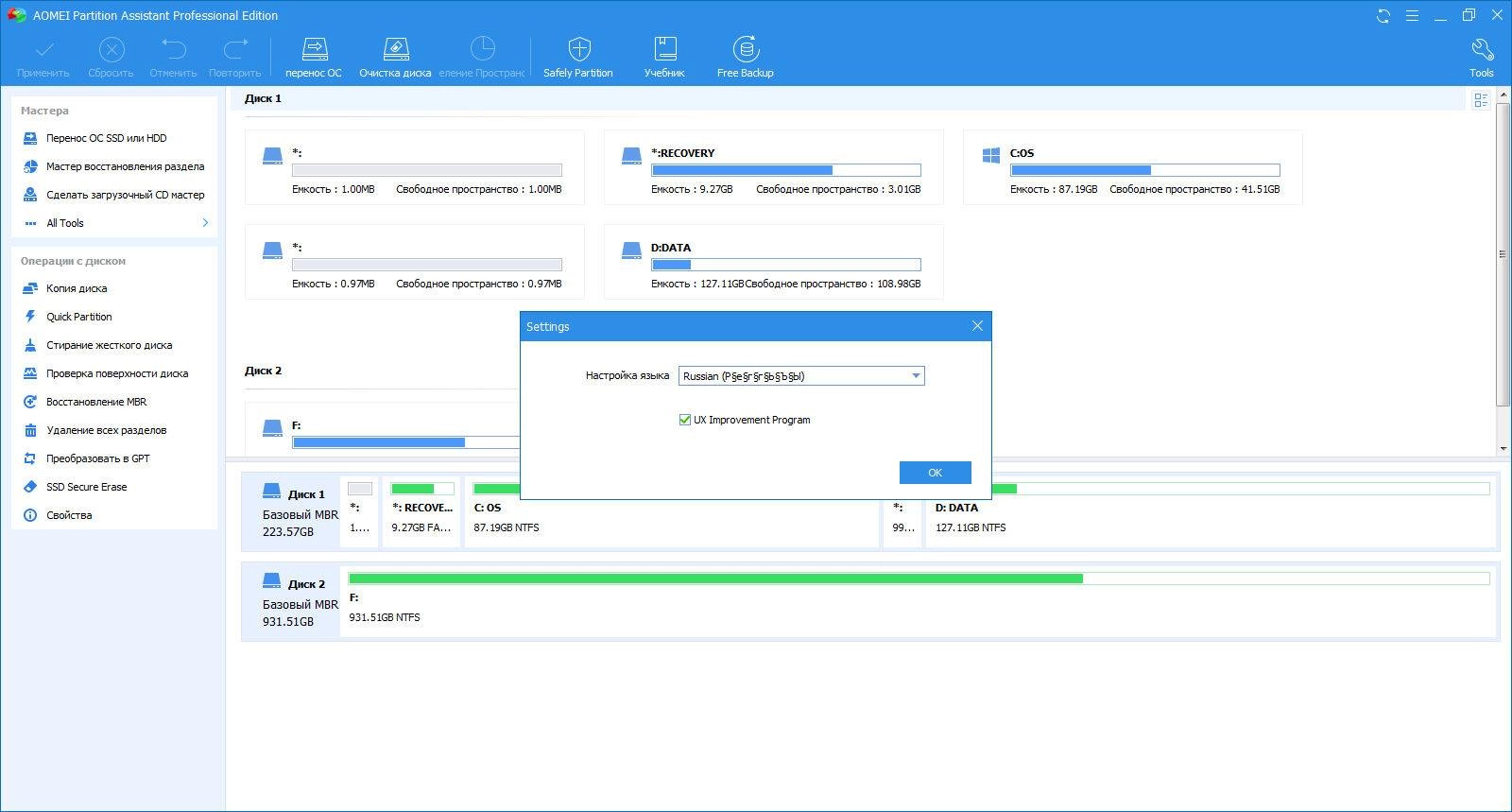Select the C:OS partition card
Viewport: 1512px width, 812px height.
[1132, 167]
